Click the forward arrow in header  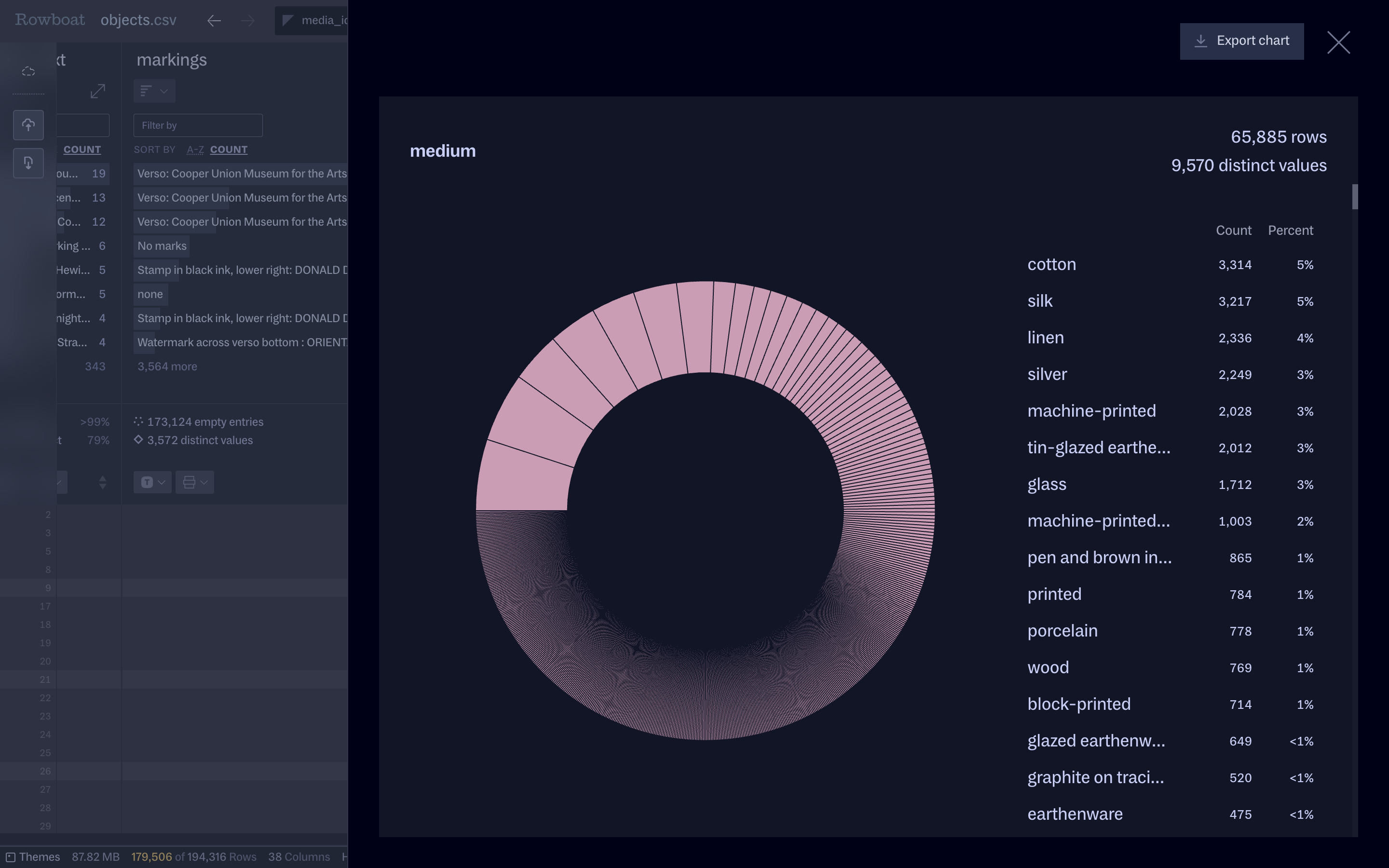tap(248, 21)
